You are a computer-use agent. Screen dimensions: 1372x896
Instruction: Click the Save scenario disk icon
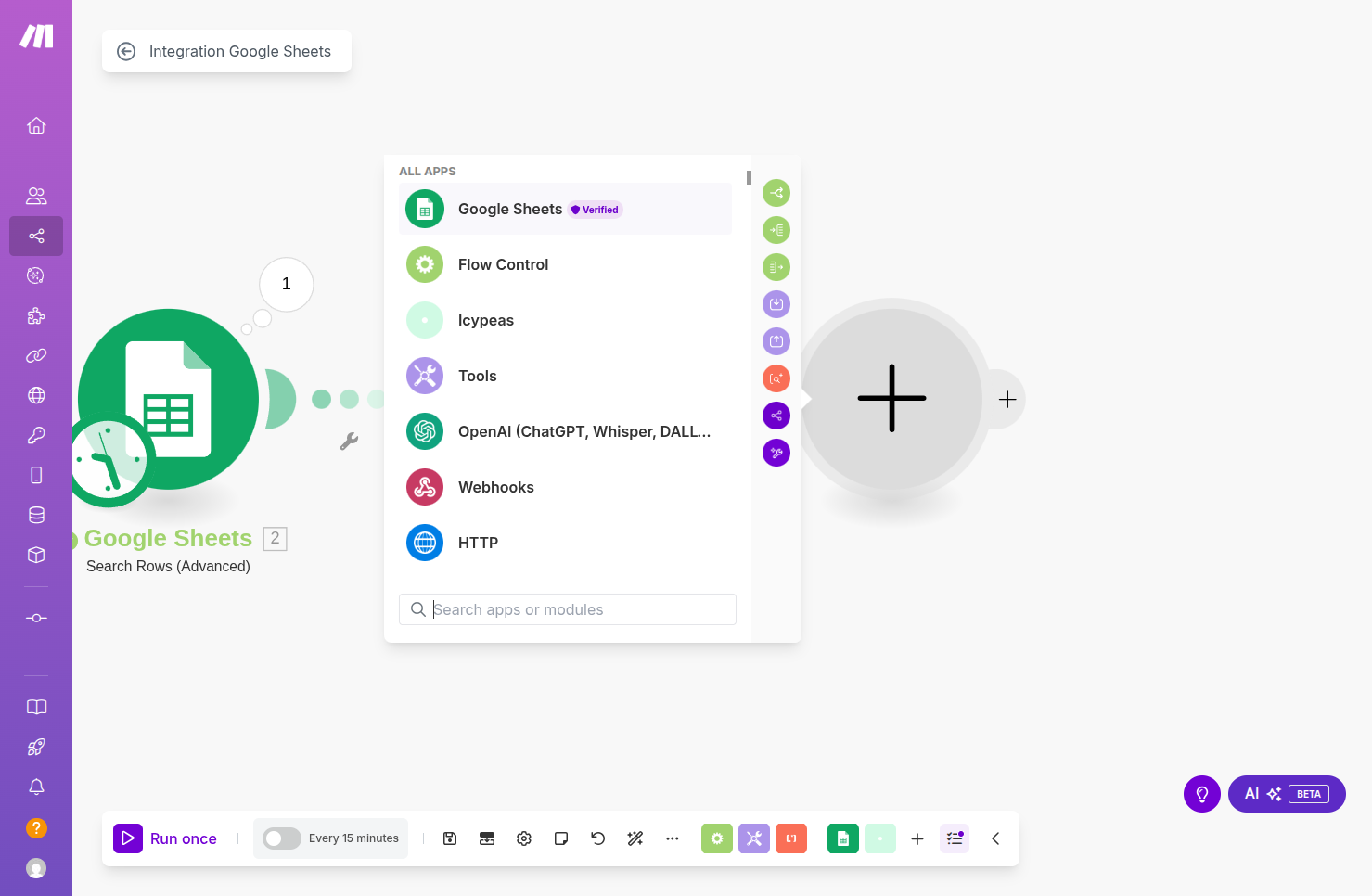[x=450, y=838]
